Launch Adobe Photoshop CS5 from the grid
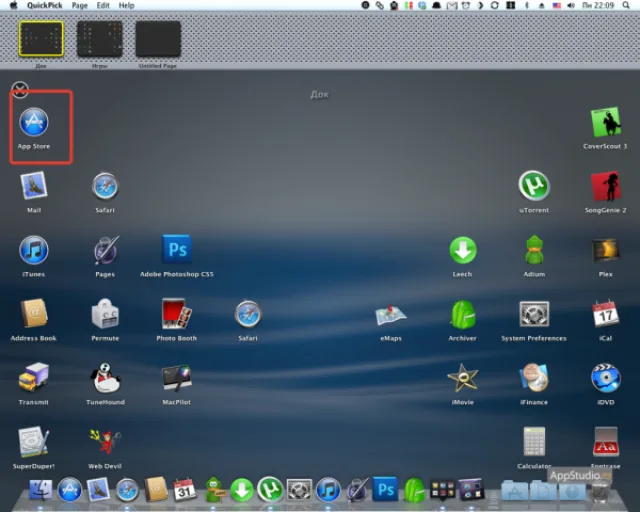Image resolution: width=640 pixels, height=512 pixels. tap(177, 249)
